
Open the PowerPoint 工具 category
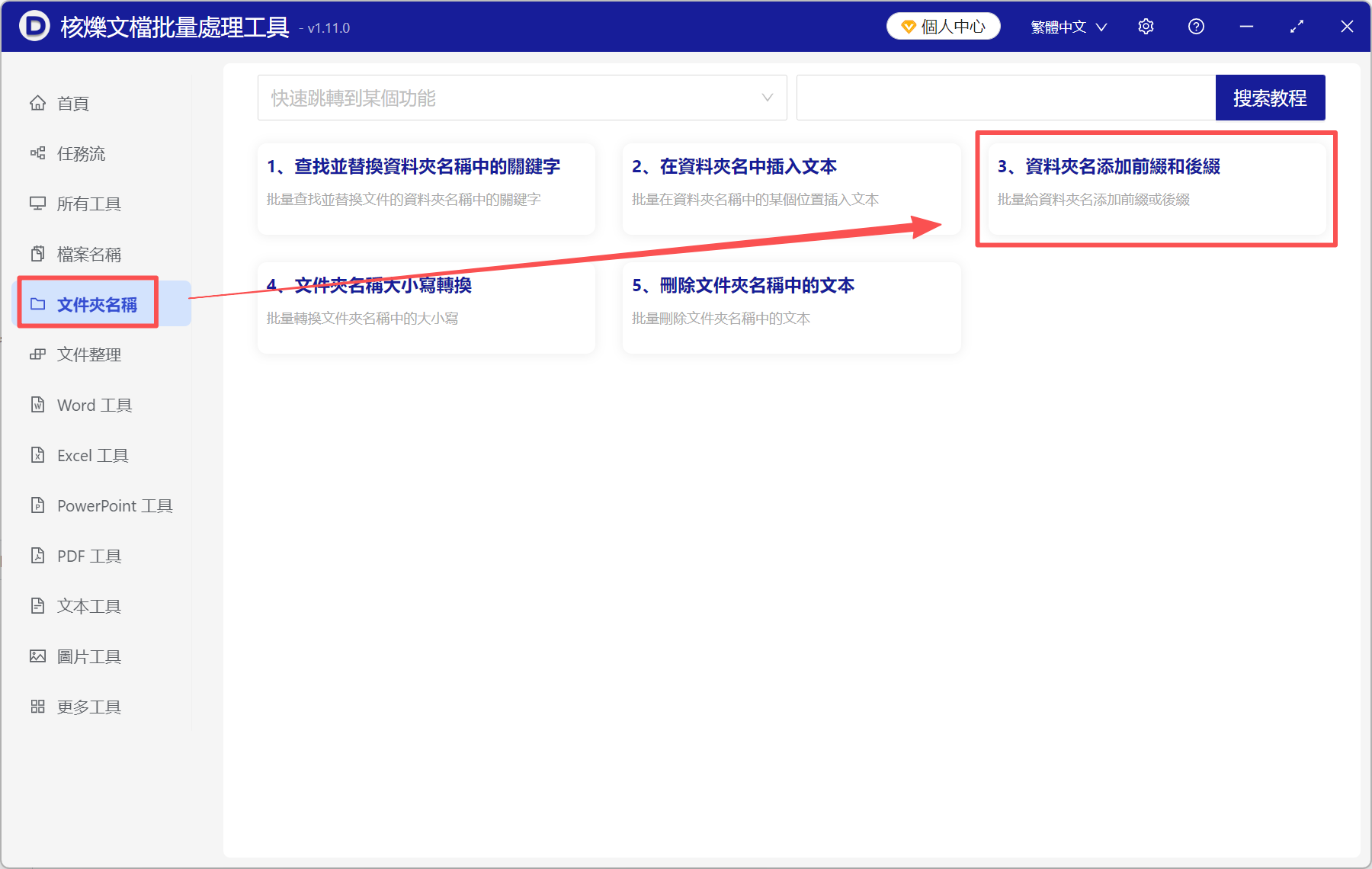pos(103,505)
